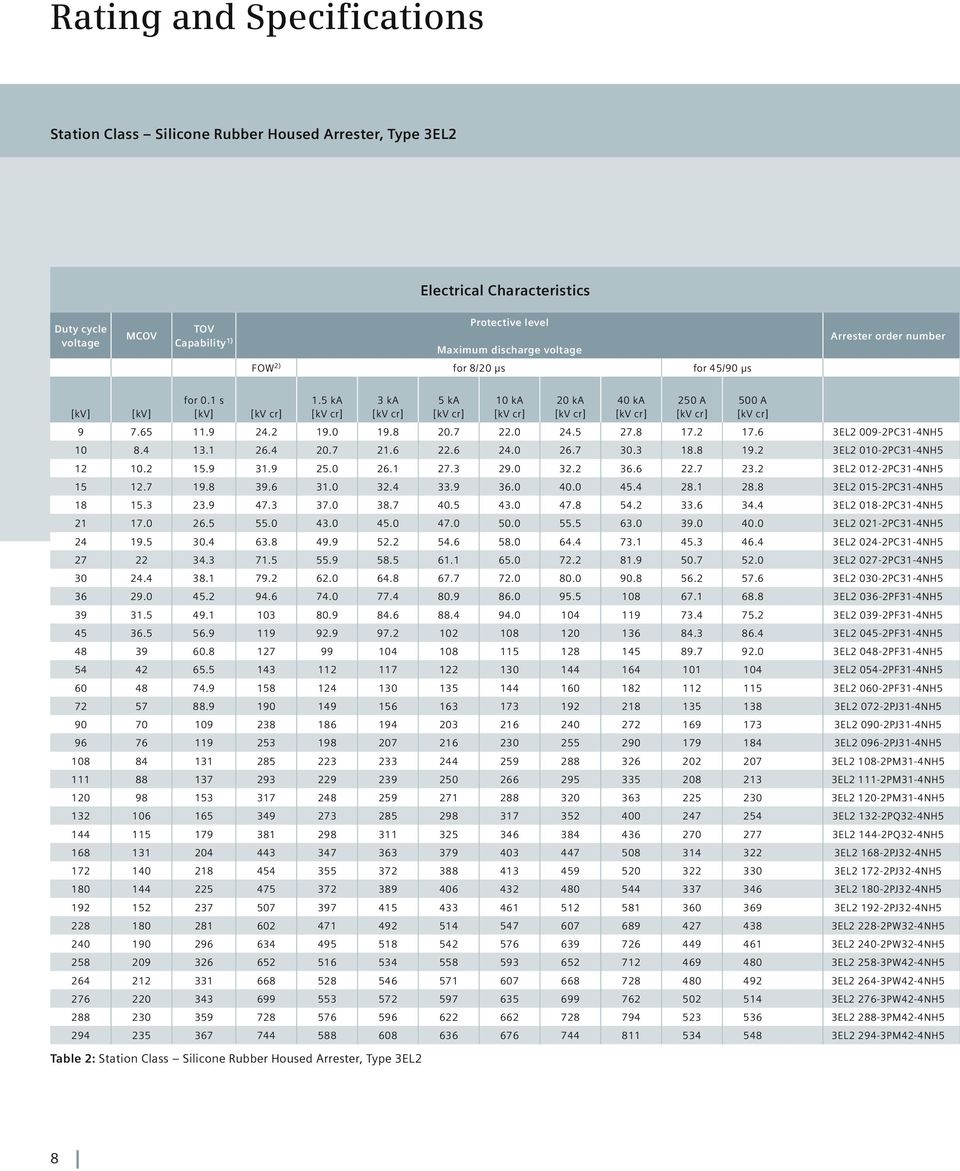This screenshot has width=960, height=1171.
Task: Click order number '3EL2 015-2PC31-4NH5'
Action: (x=888, y=487)
